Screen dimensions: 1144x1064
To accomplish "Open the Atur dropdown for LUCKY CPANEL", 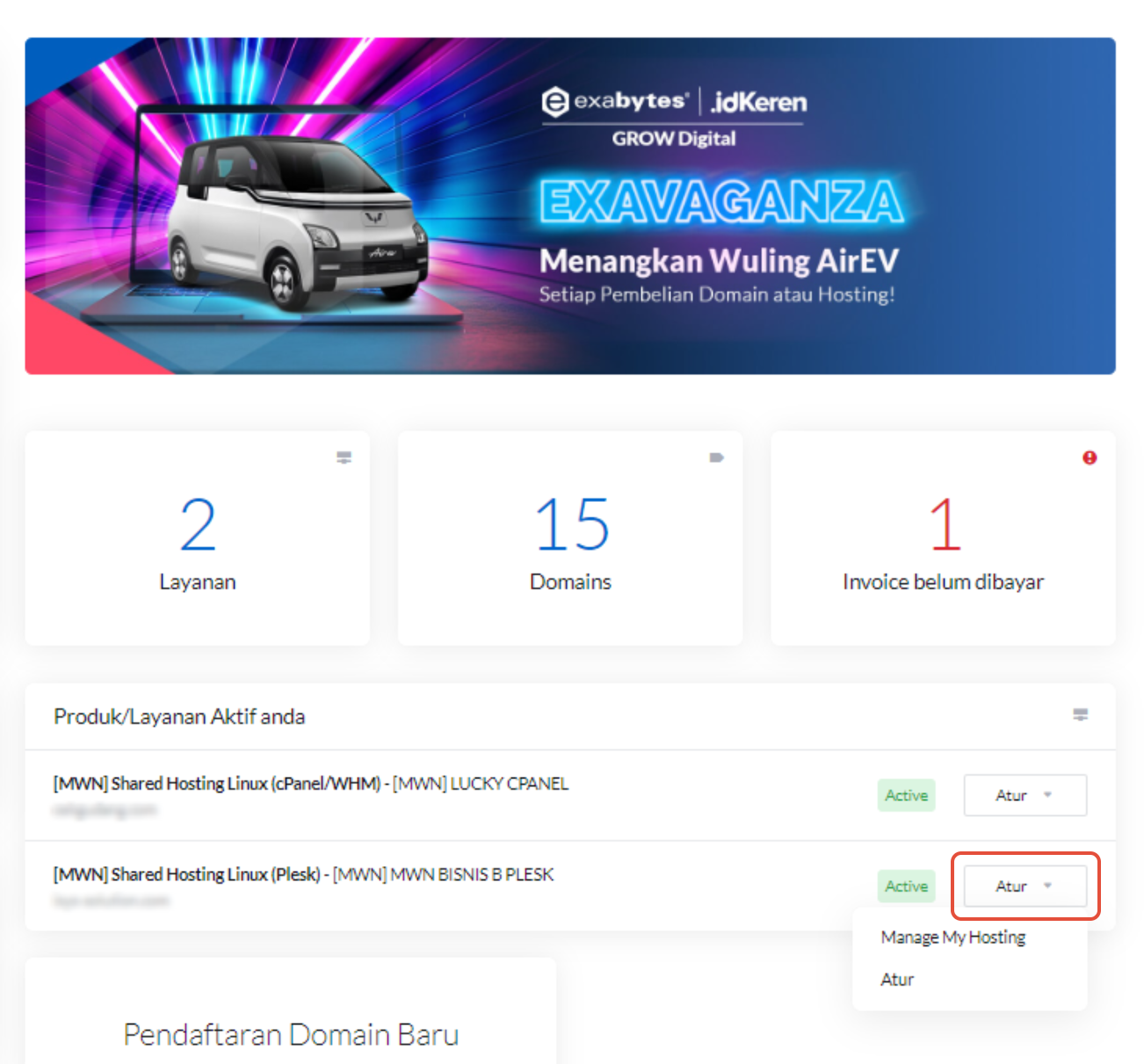I will pyautogui.click(x=1025, y=795).
